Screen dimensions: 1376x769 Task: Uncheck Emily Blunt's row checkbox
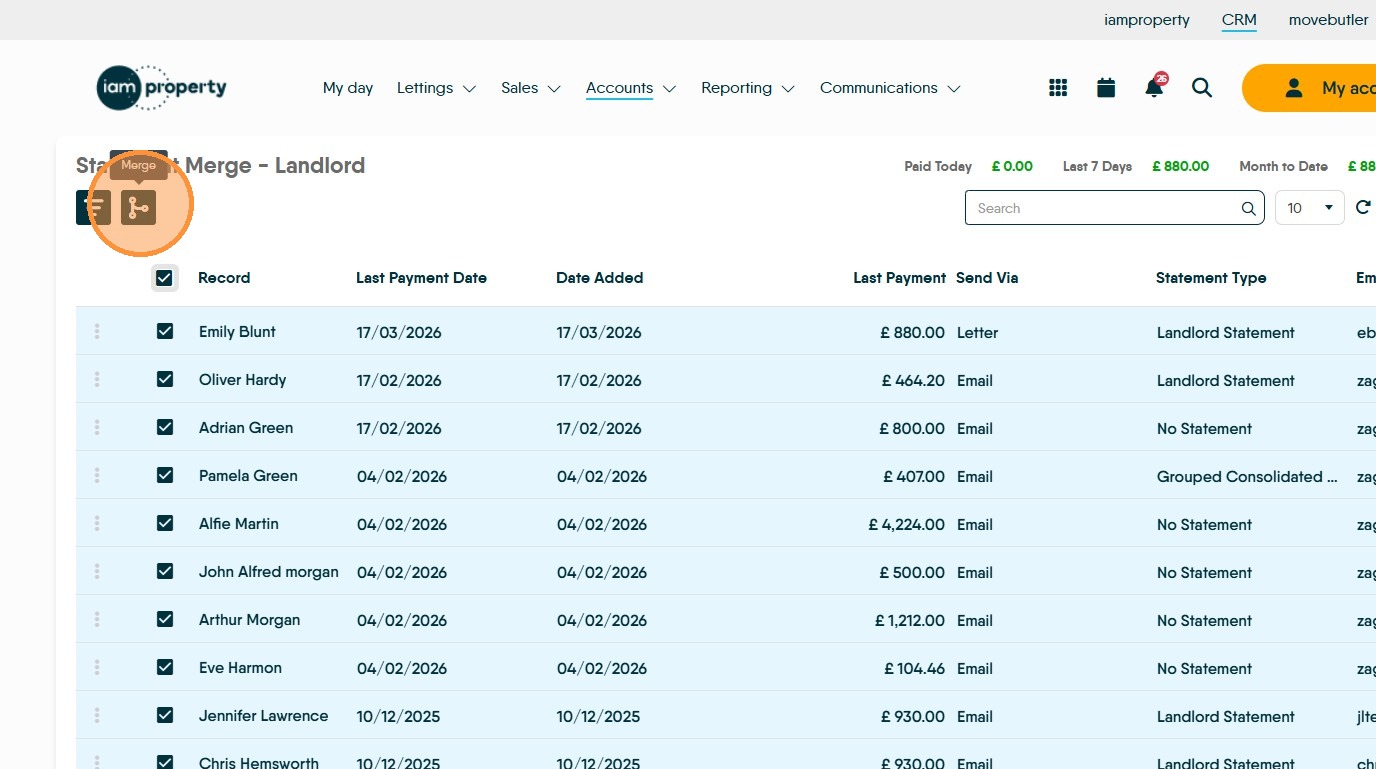165,331
